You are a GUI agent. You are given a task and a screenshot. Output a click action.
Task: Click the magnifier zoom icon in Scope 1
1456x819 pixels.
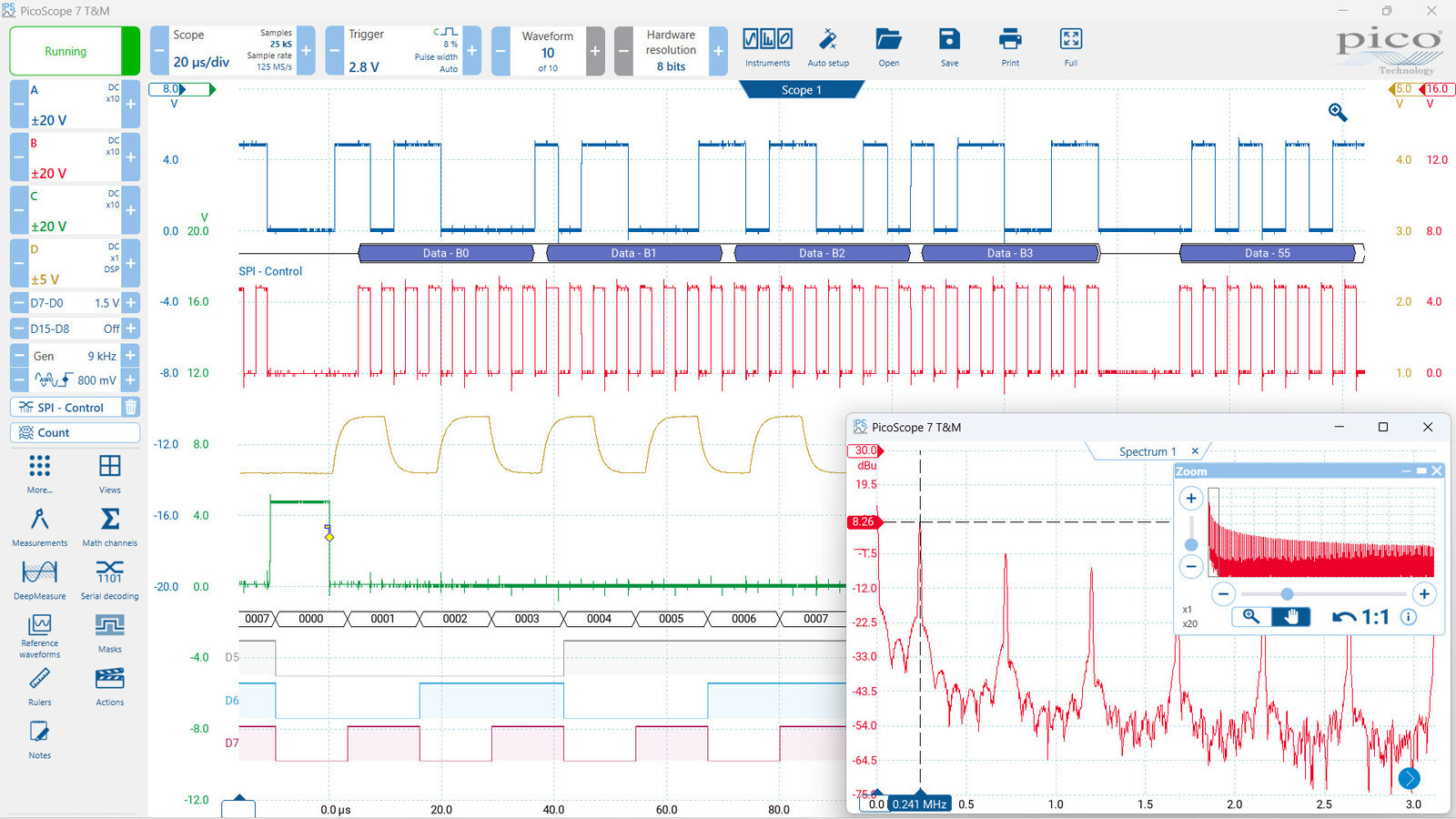pos(1337,112)
